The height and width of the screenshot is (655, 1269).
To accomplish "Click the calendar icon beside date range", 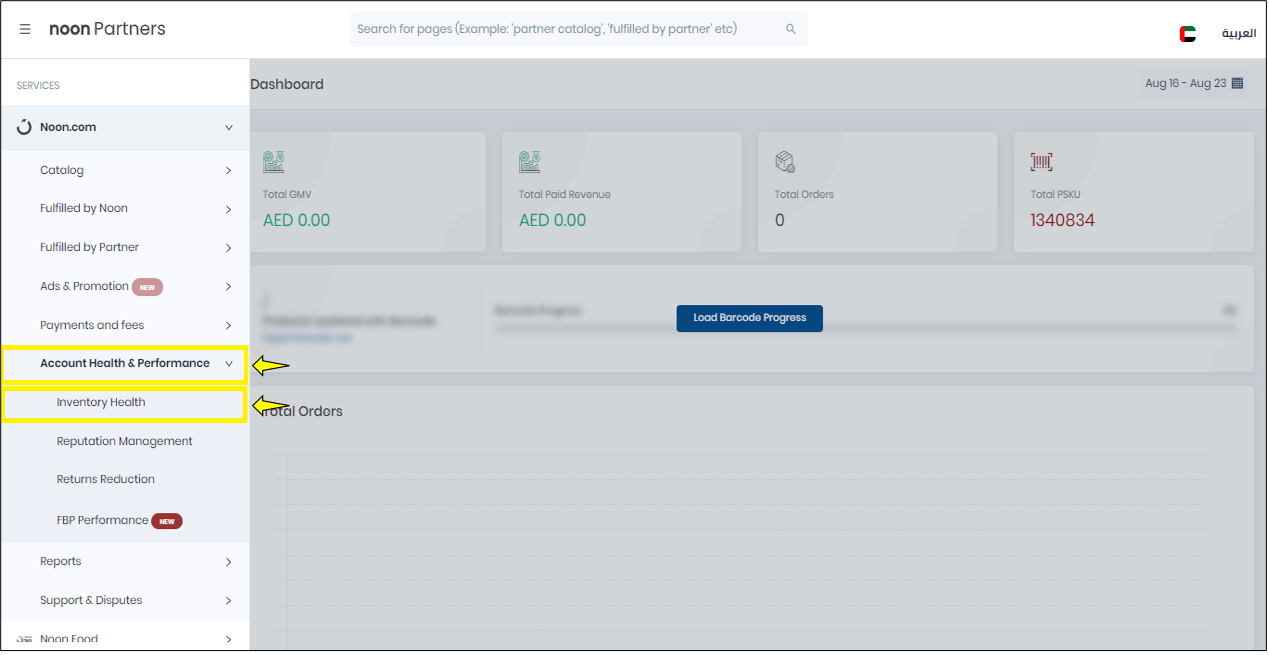I will [x=1237, y=83].
